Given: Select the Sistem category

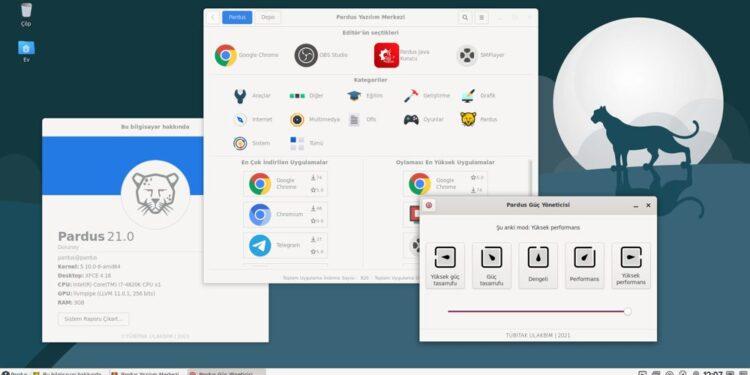Looking at the screenshot, I should (x=252, y=143).
